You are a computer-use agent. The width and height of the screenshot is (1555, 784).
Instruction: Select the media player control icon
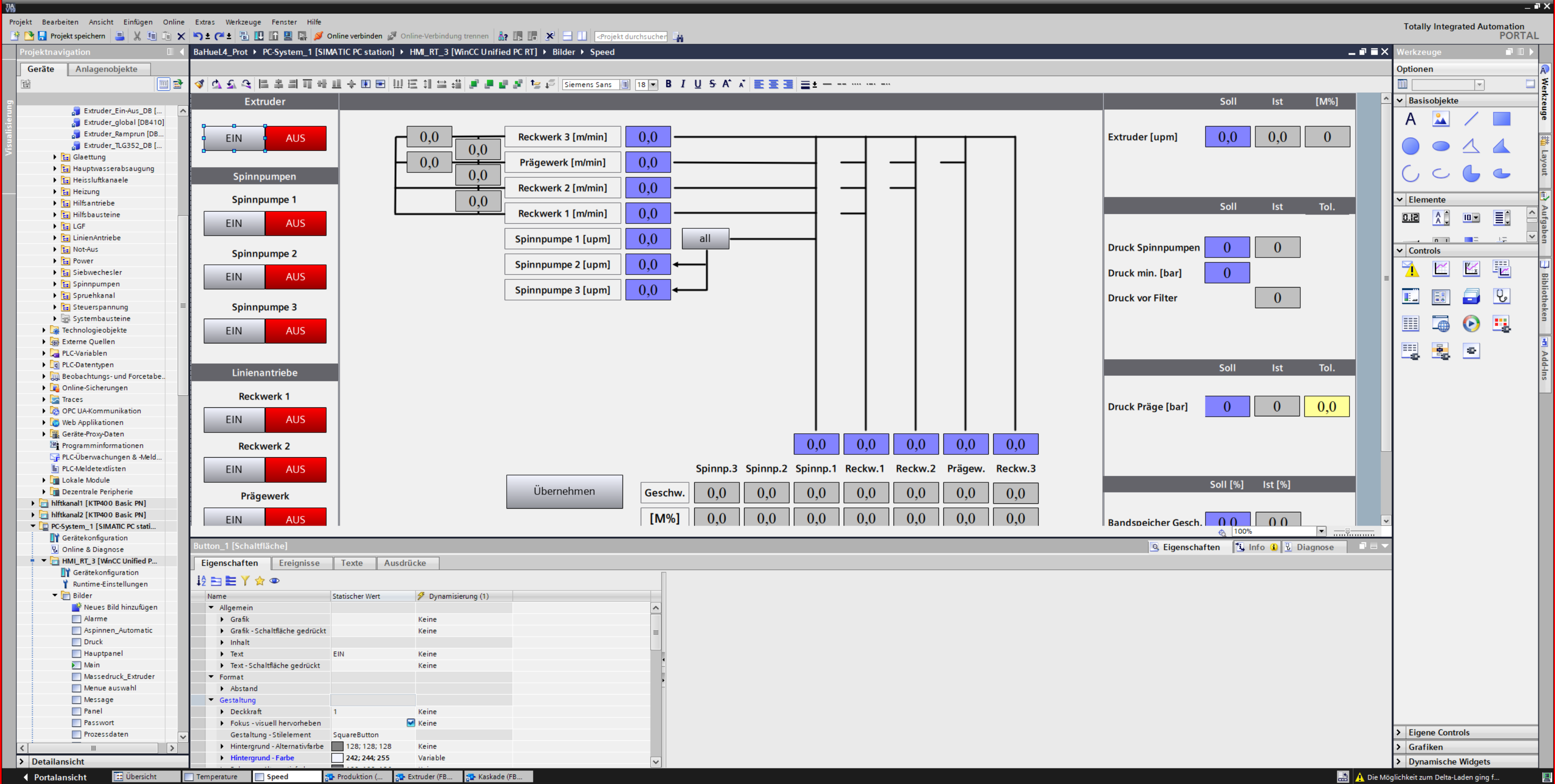1471,324
